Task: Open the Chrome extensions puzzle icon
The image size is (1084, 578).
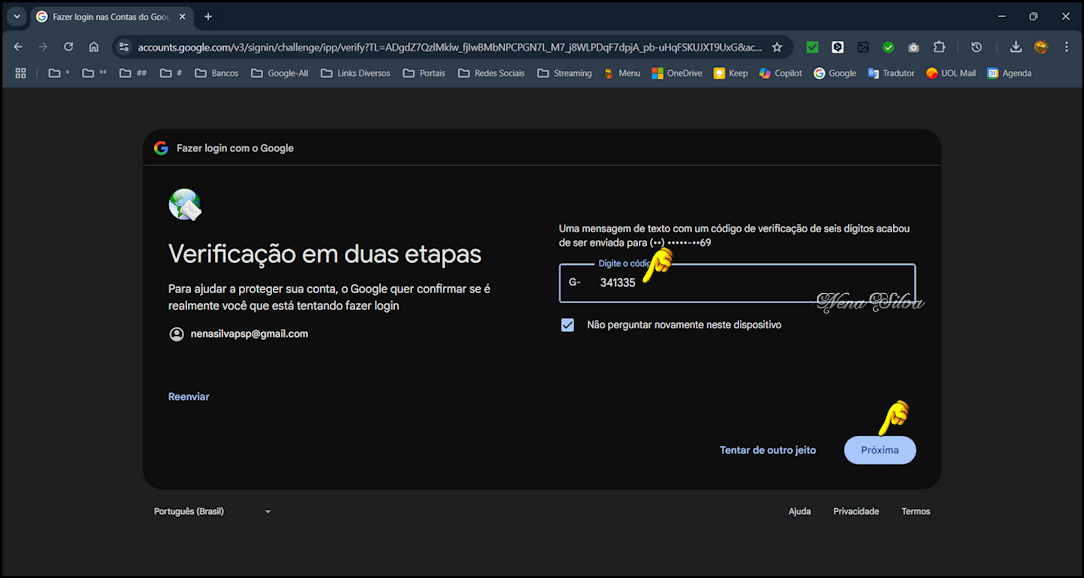Action: 939,47
